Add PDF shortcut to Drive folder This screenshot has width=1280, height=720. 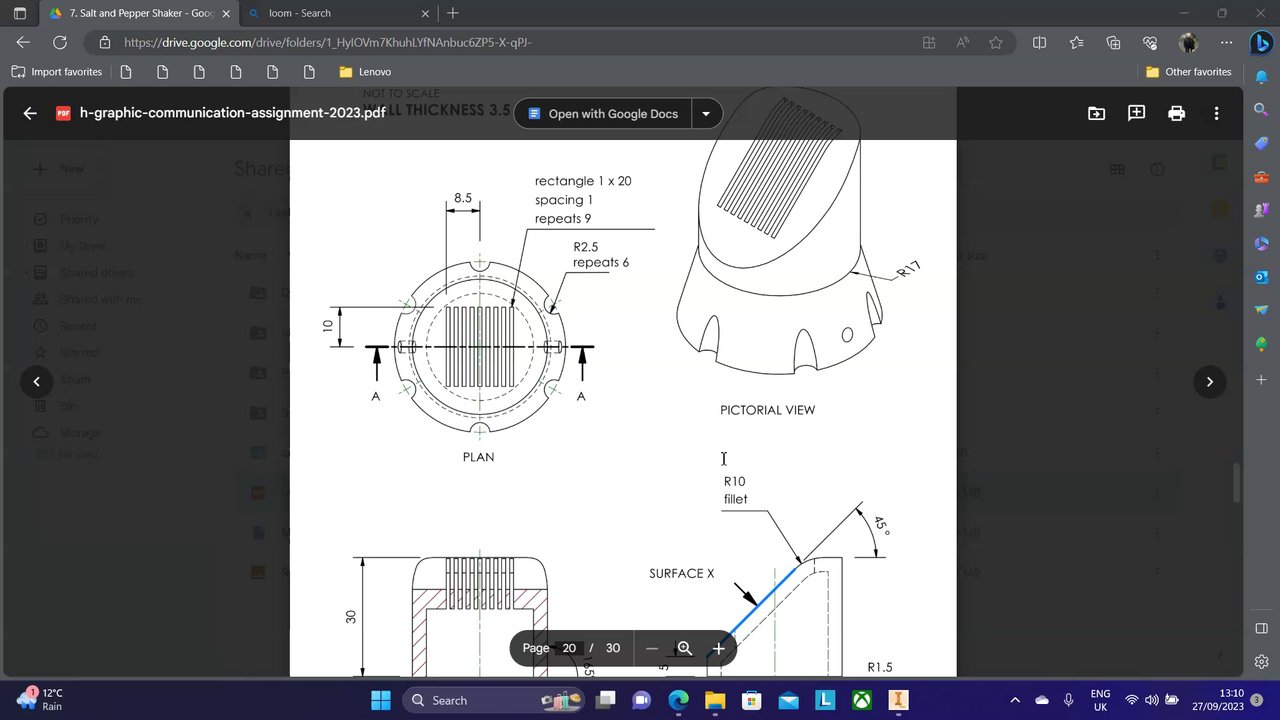(1097, 113)
